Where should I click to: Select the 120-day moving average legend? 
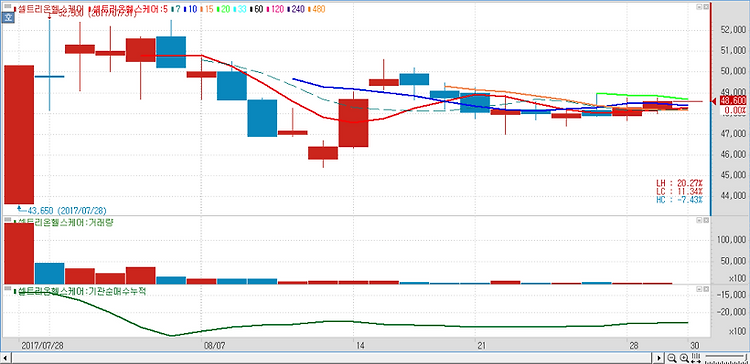[x=276, y=9]
